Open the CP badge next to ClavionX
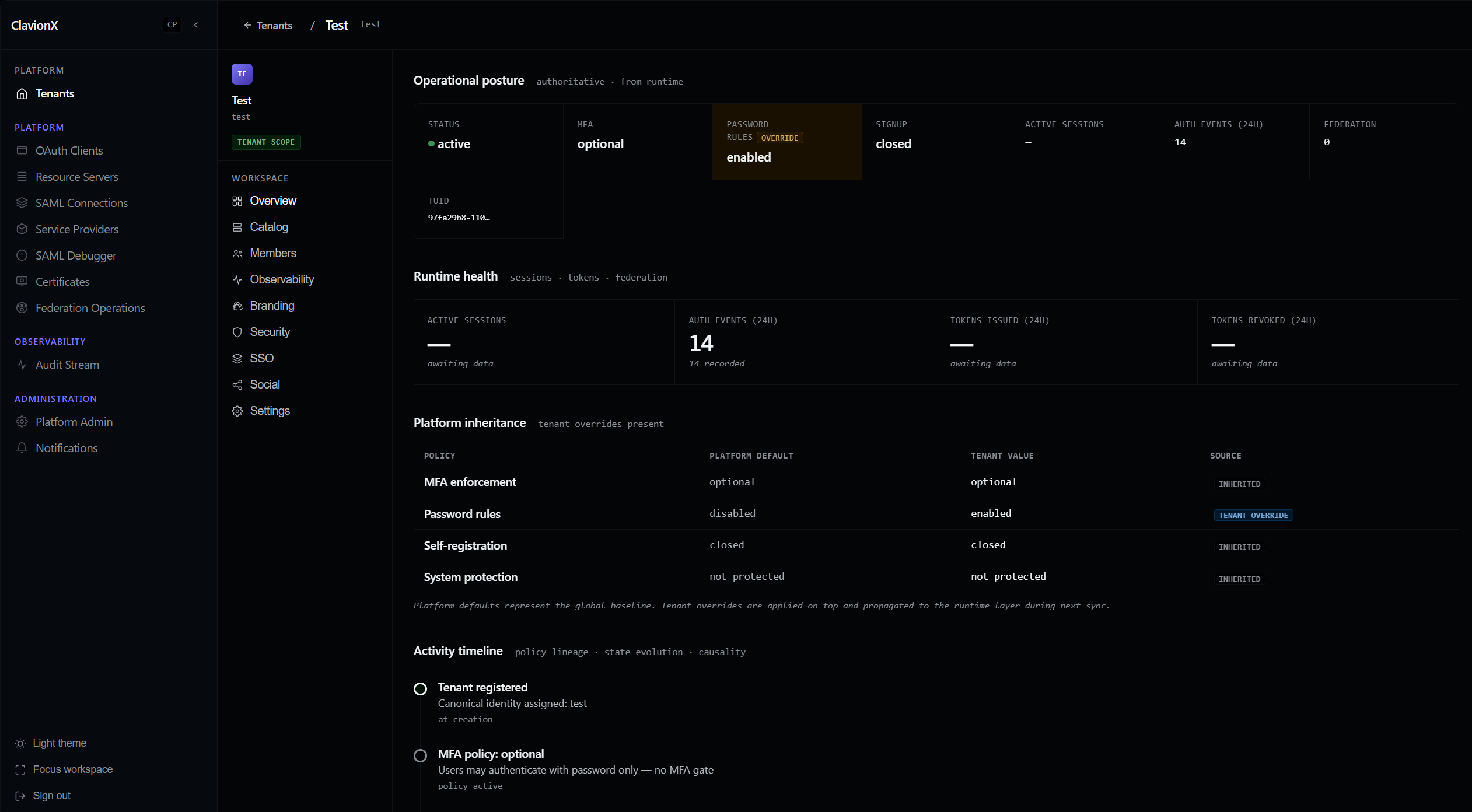The height and width of the screenshot is (812, 1472). pos(172,25)
